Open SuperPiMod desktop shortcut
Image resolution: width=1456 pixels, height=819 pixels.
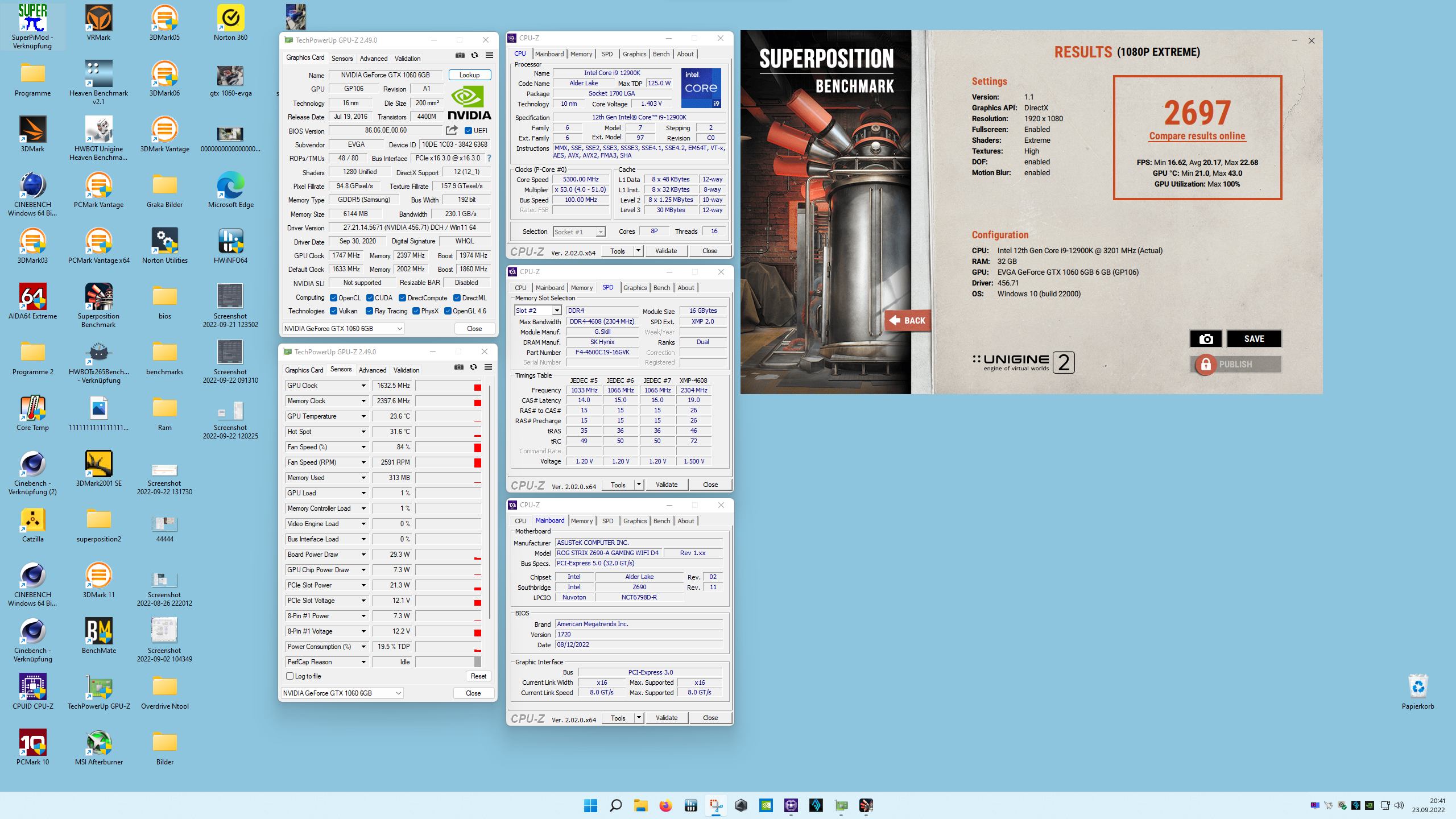pyautogui.click(x=32, y=26)
